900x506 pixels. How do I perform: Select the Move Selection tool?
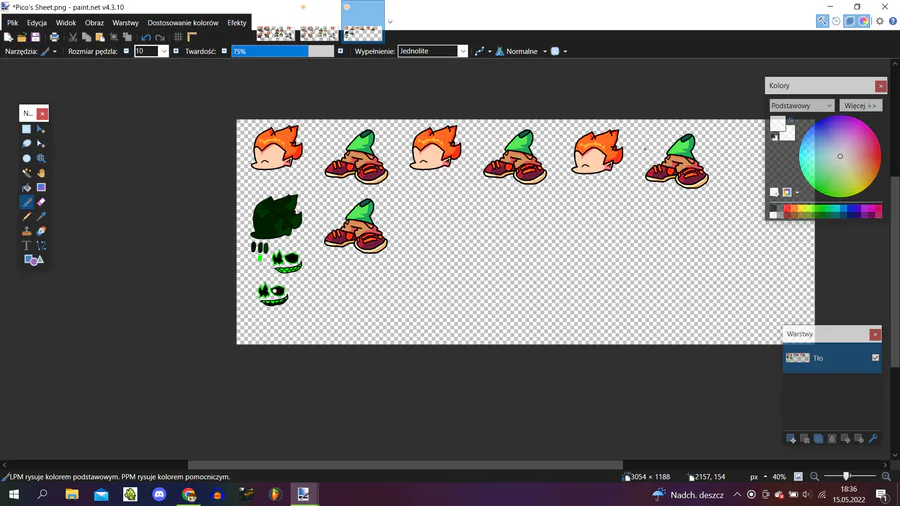point(41,143)
